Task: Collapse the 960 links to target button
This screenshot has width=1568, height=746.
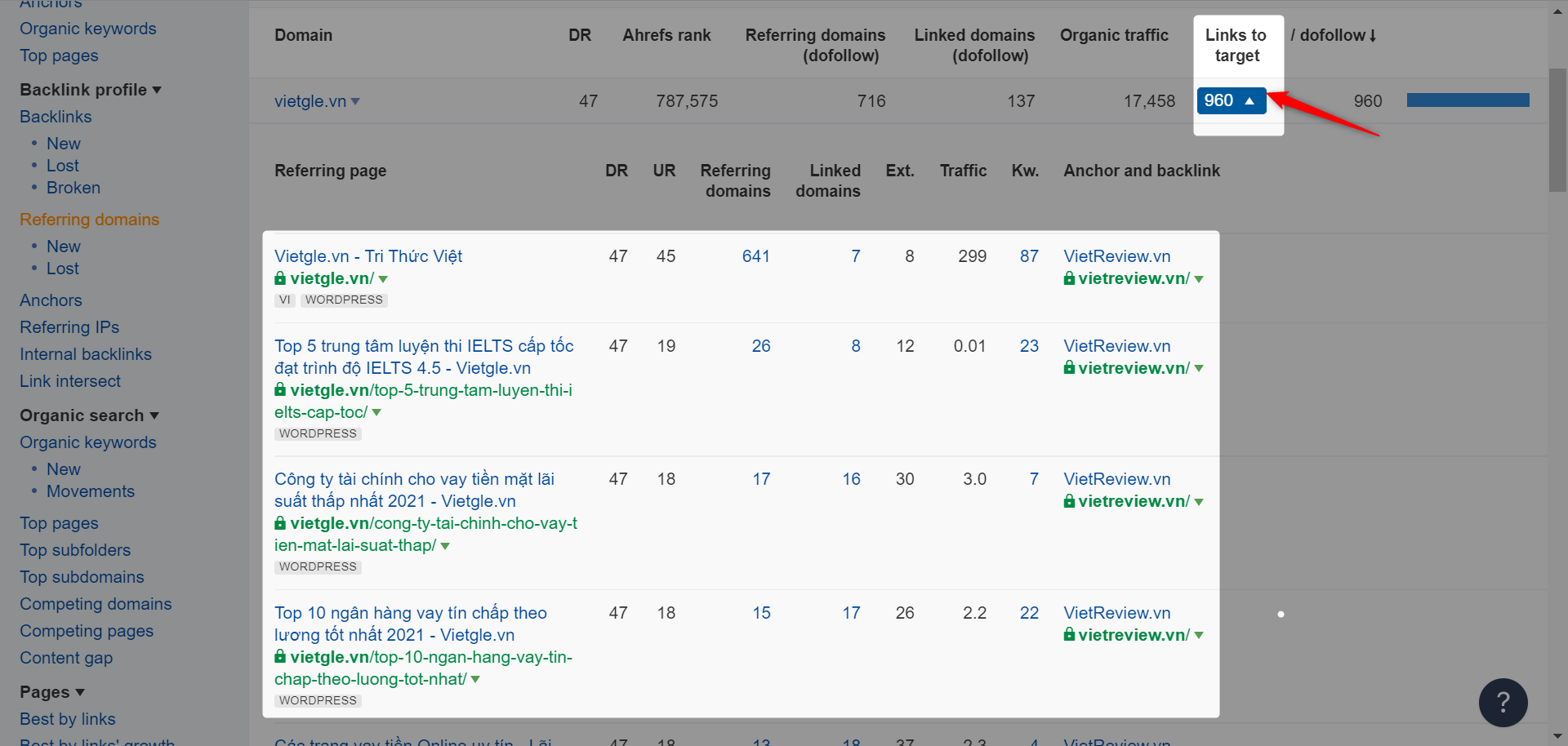Action: (1231, 100)
